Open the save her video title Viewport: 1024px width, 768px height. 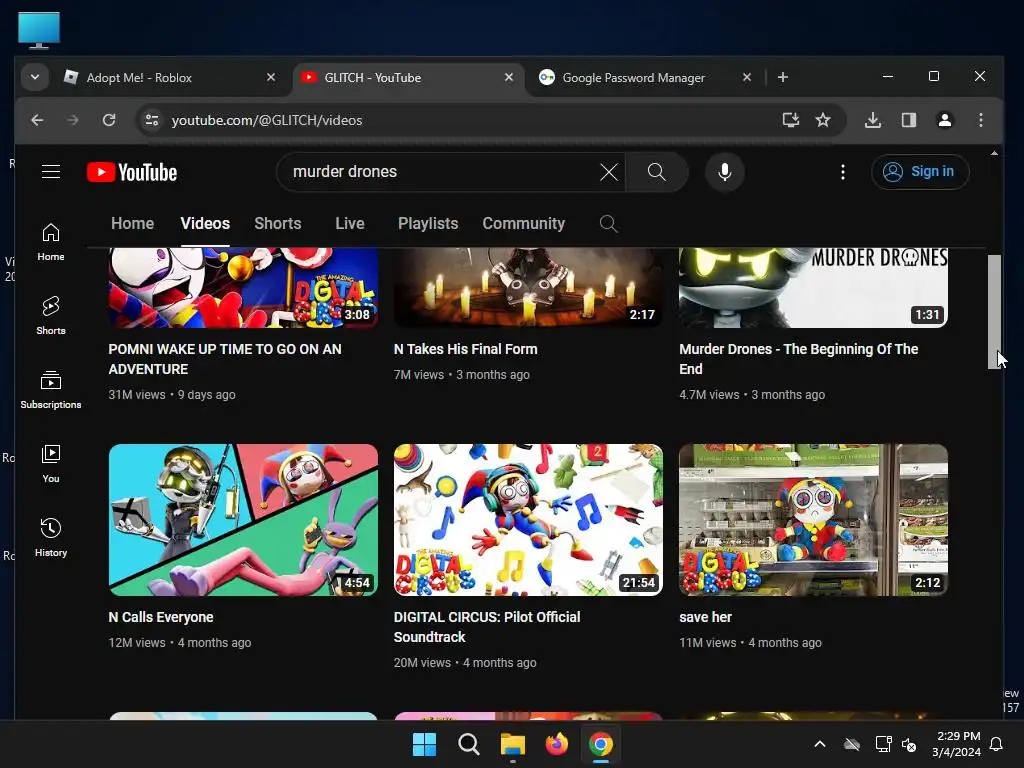pos(705,617)
